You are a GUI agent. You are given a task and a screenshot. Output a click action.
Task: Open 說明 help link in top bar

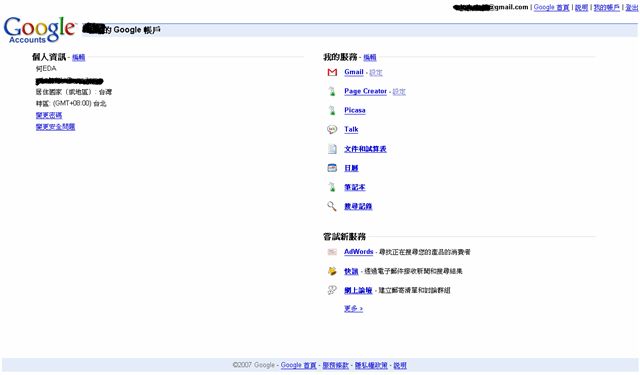(x=581, y=7)
